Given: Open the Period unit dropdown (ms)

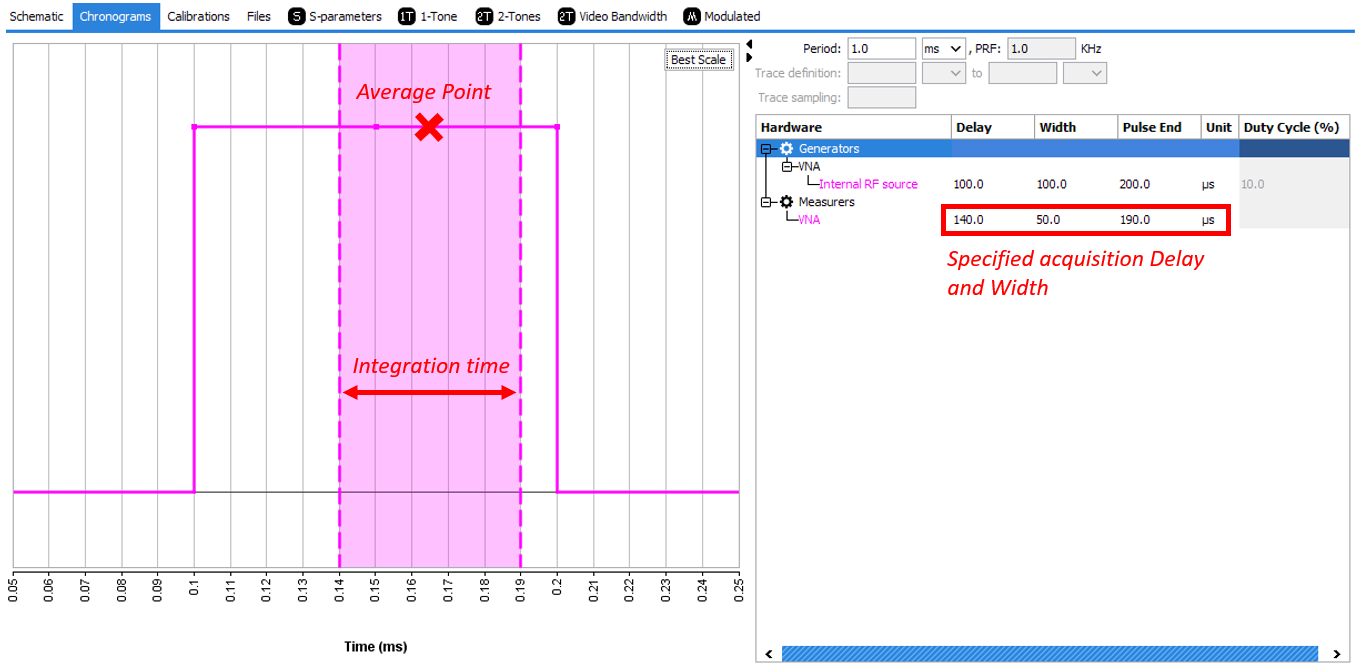Looking at the screenshot, I should [943, 48].
